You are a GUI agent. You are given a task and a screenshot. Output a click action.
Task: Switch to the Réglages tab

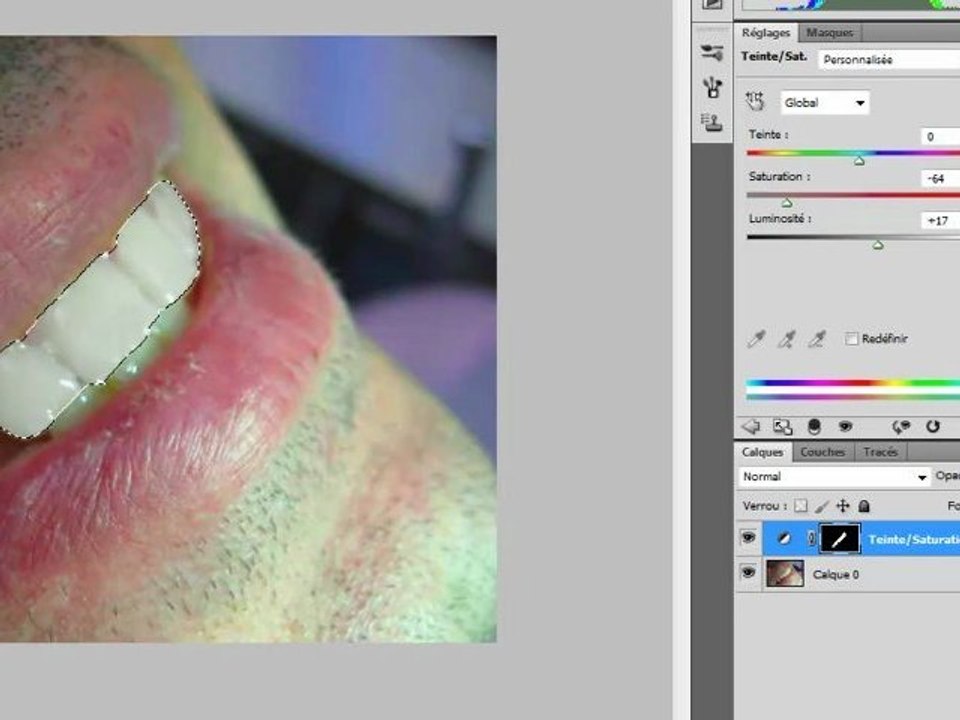point(765,32)
